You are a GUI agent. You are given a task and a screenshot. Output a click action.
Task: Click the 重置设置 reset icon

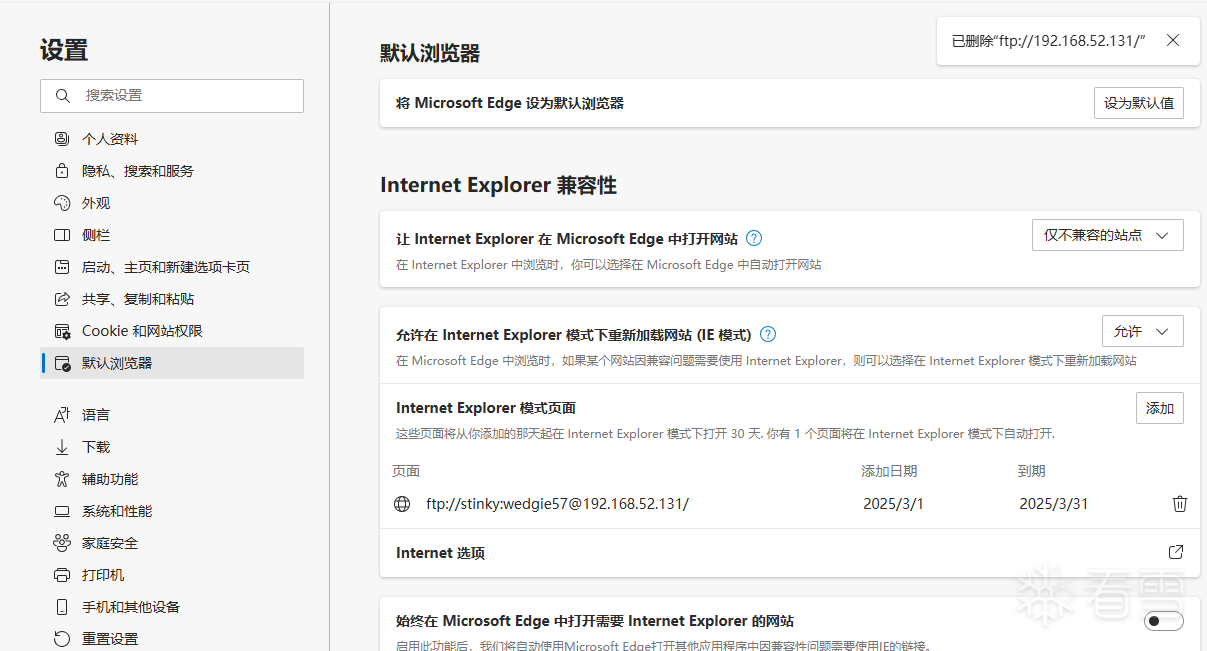point(62,639)
